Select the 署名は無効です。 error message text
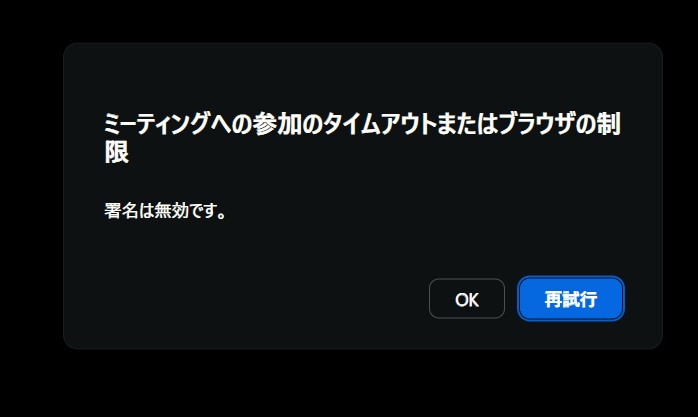The width and height of the screenshot is (698, 417). pyautogui.click(x=165, y=211)
